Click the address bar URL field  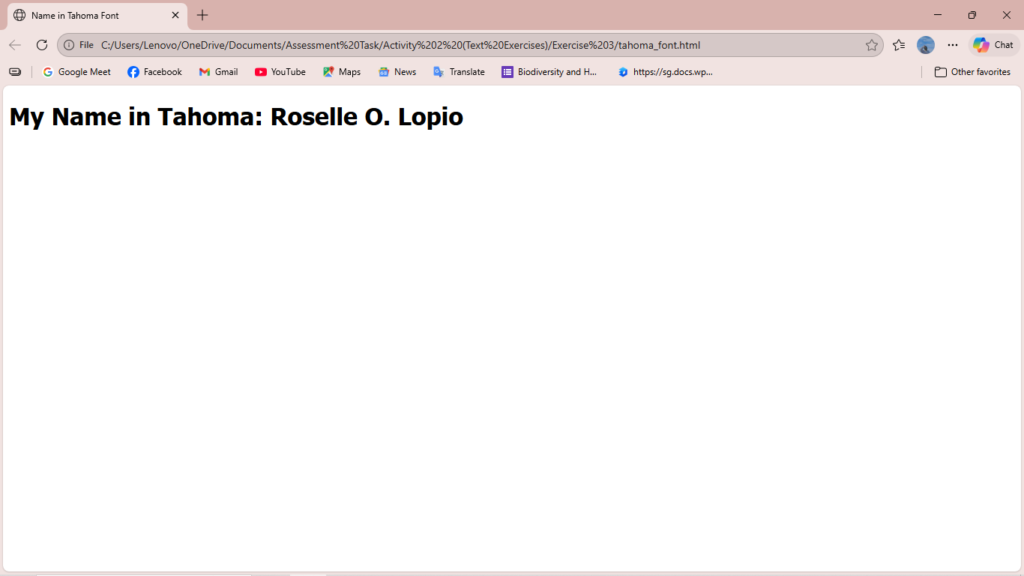450,45
